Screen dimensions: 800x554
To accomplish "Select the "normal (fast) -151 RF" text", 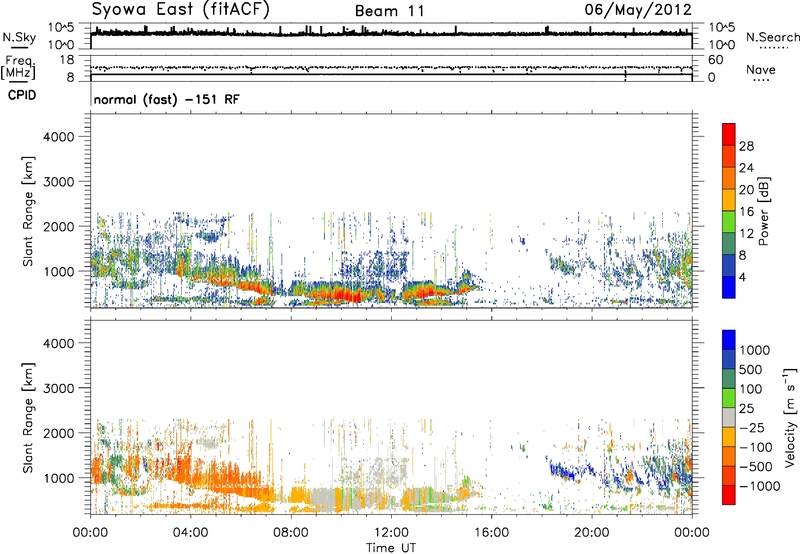I will pos(166,99).
